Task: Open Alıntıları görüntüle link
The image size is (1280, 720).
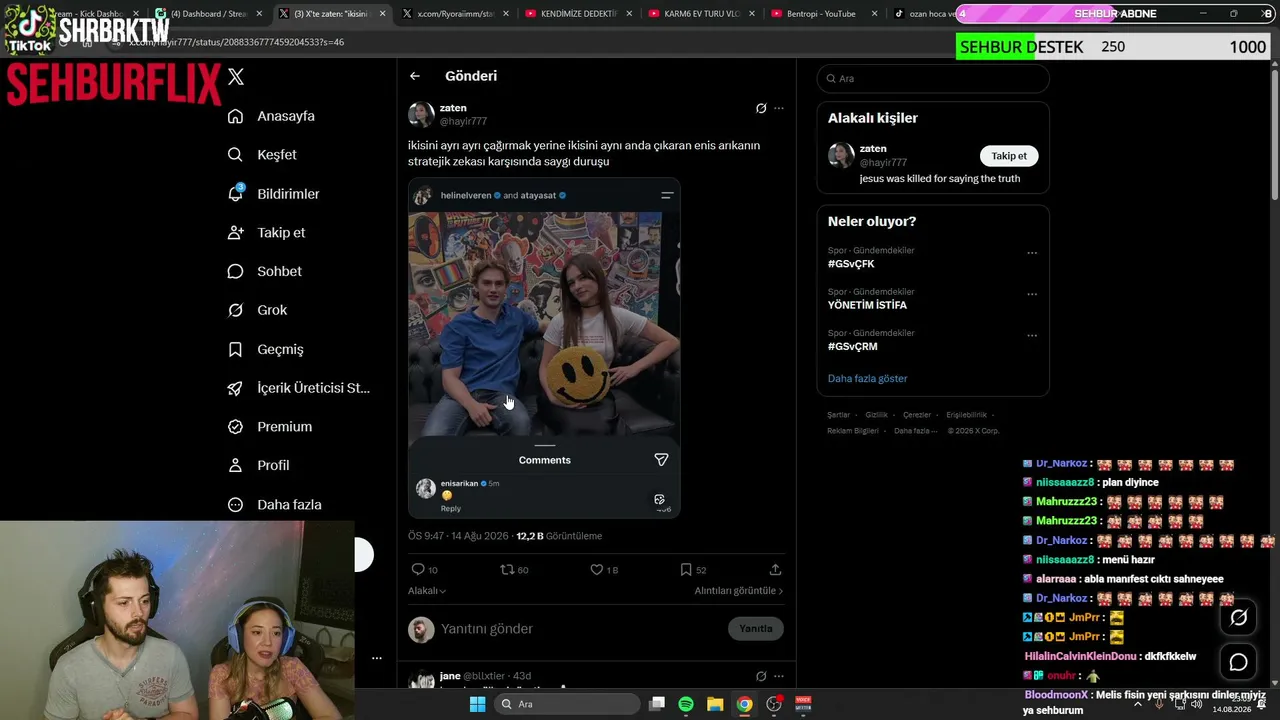Action: [x=739, y=591]
